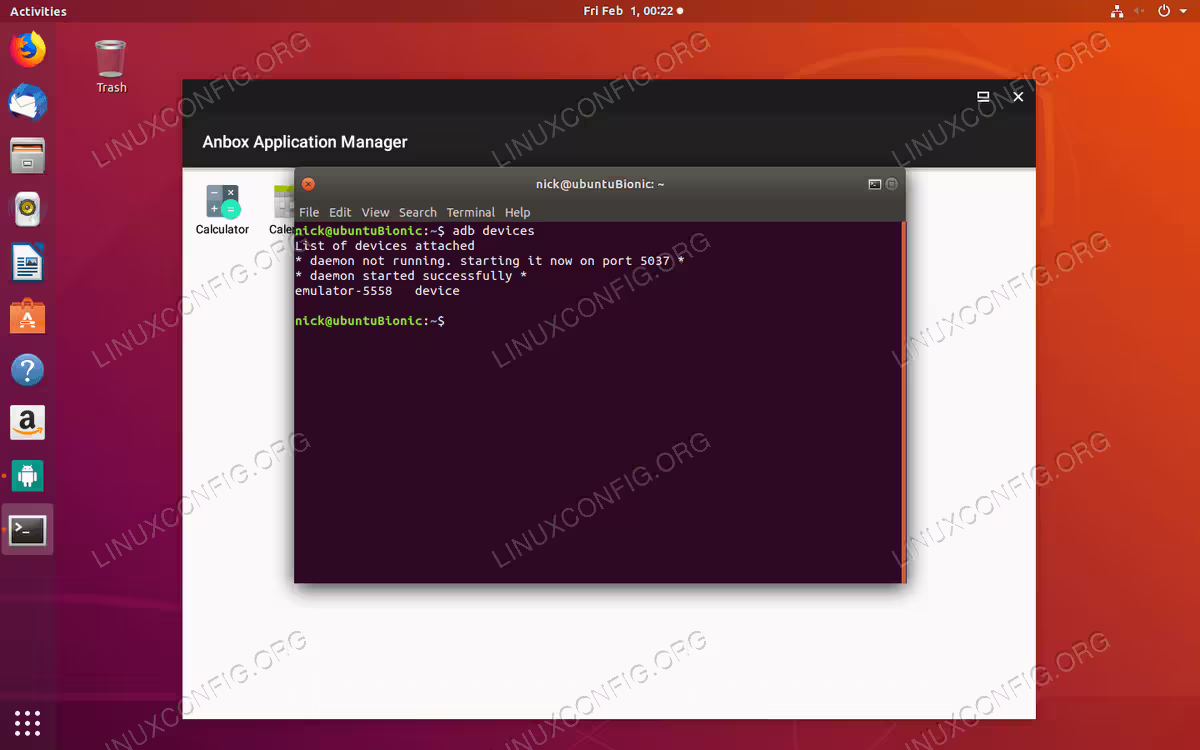Open Rhythmbox music player dock icon
This screenshot has width=1200, height=750.
point(28,210)
